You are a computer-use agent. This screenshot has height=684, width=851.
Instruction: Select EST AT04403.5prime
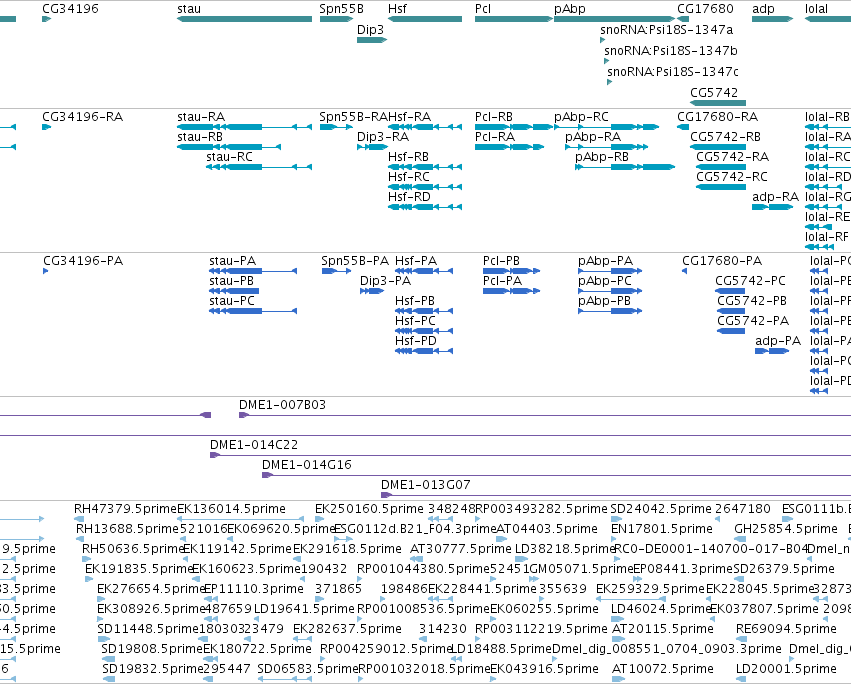click(547, 529)
